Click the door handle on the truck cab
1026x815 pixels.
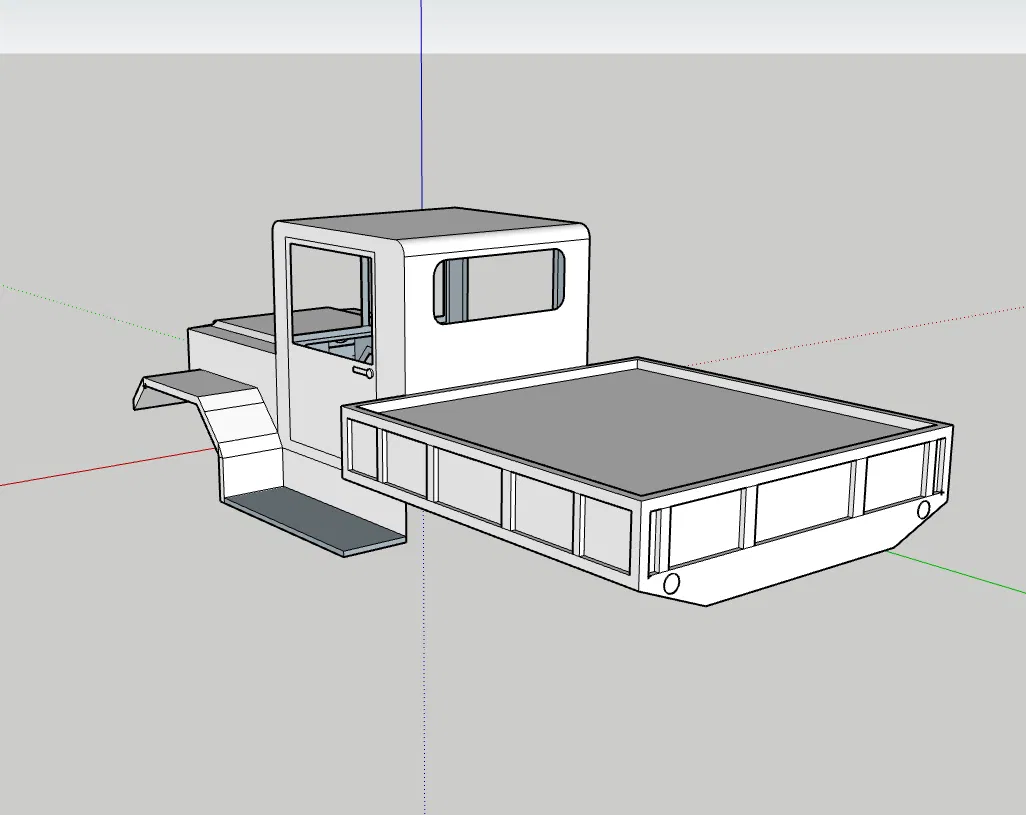point(364,372)
